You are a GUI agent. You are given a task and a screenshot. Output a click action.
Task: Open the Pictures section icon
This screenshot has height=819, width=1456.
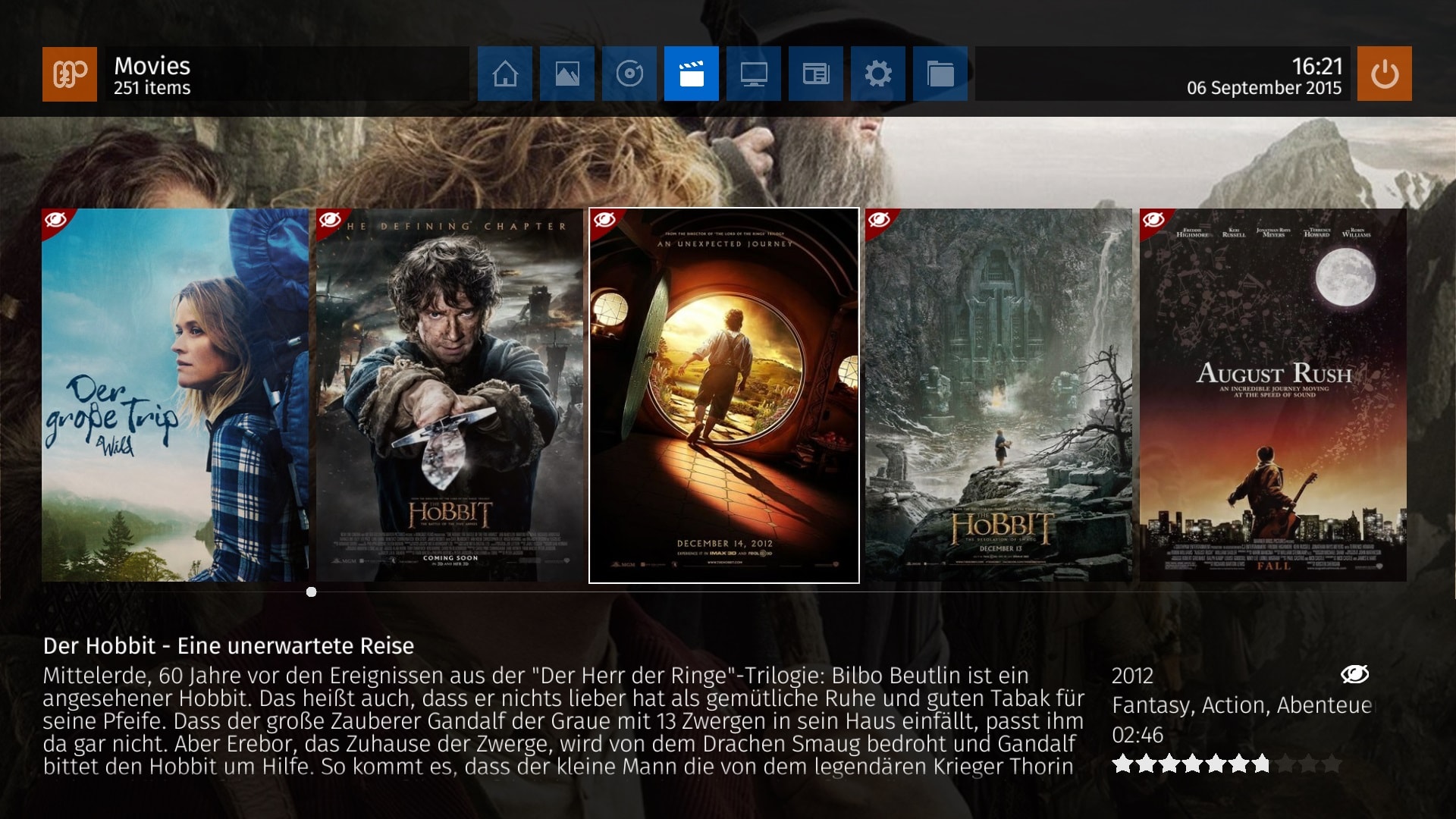(x=567, y=74)
